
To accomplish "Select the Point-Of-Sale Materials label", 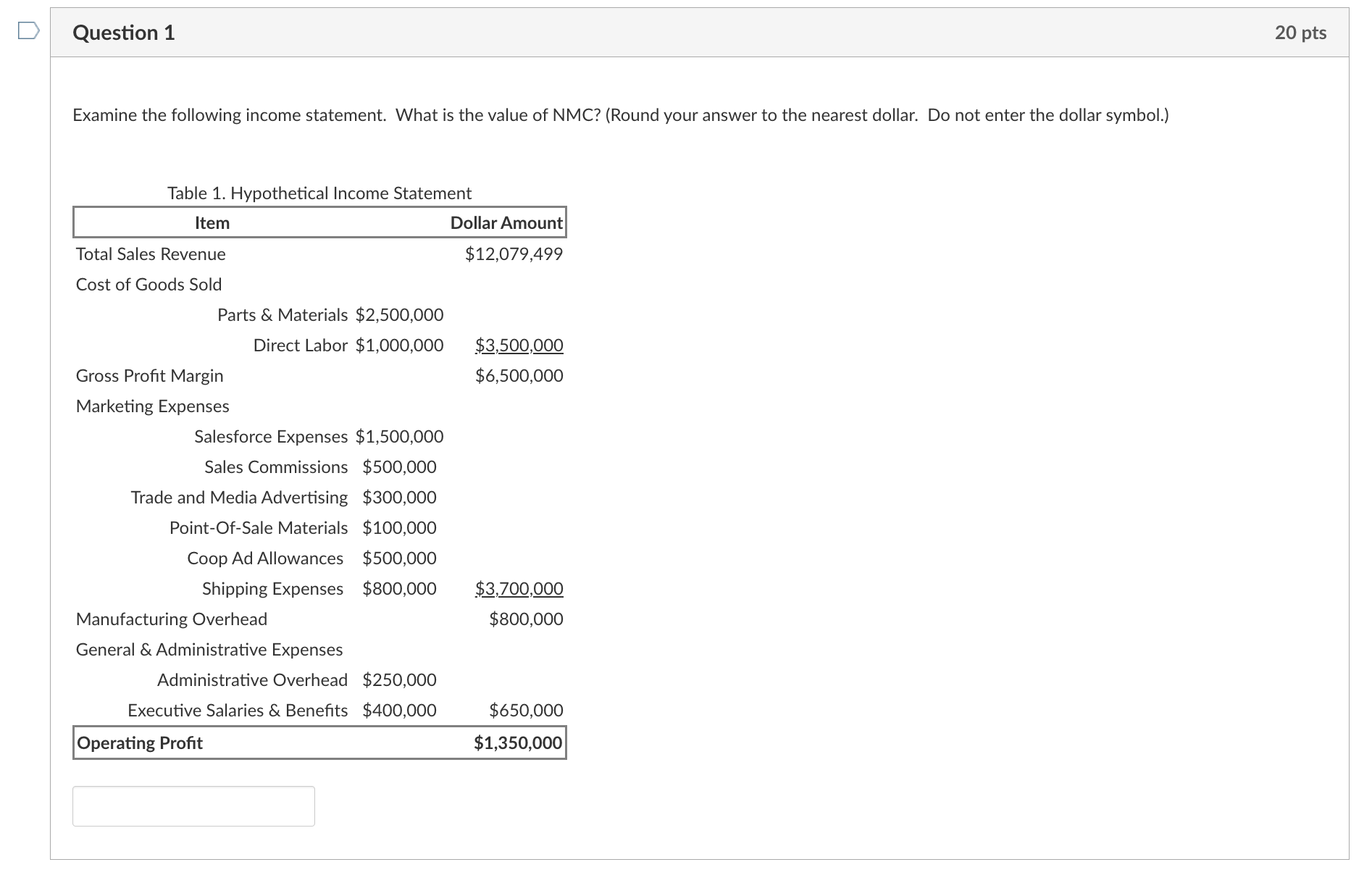I will (259, 528).
